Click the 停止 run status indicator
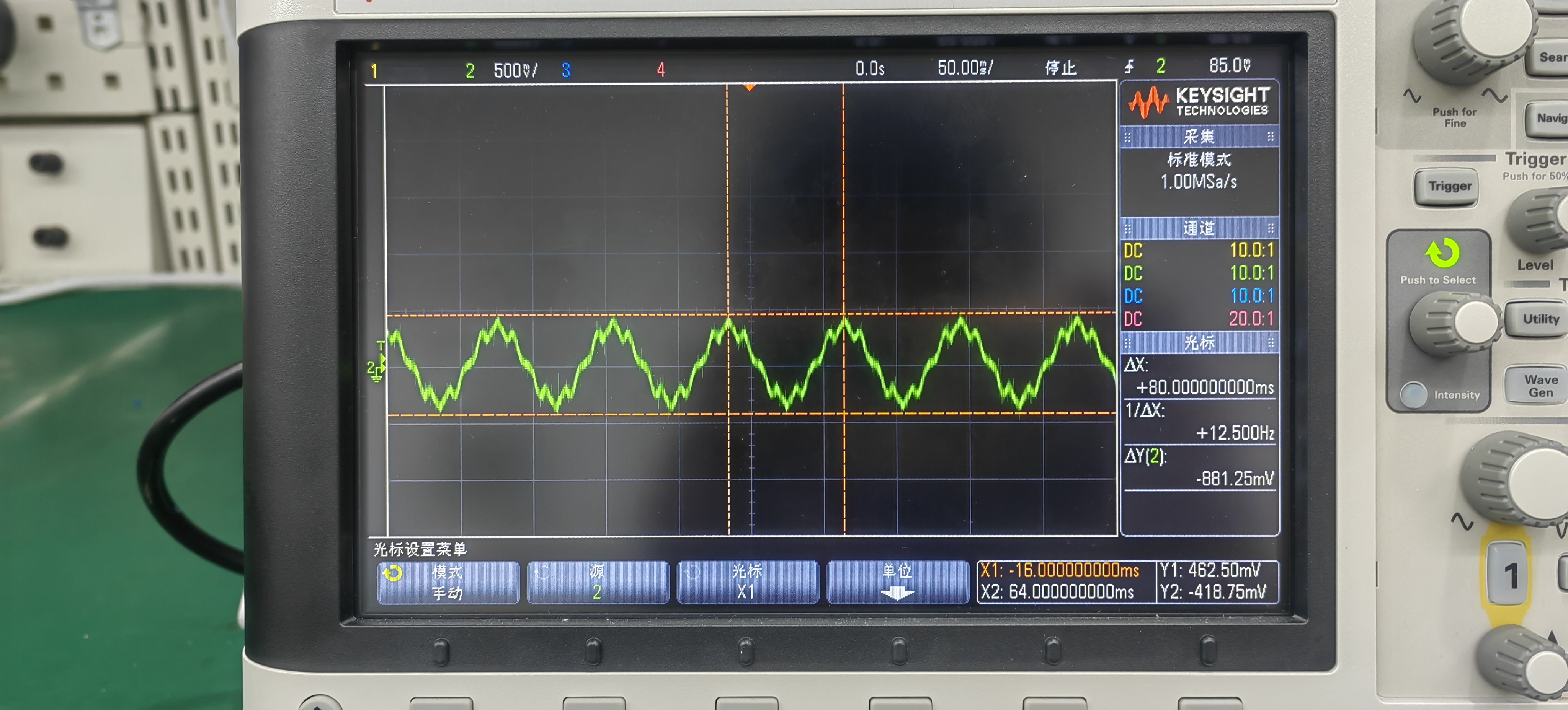This screenshot has height=710, width=1568. 1061,68
